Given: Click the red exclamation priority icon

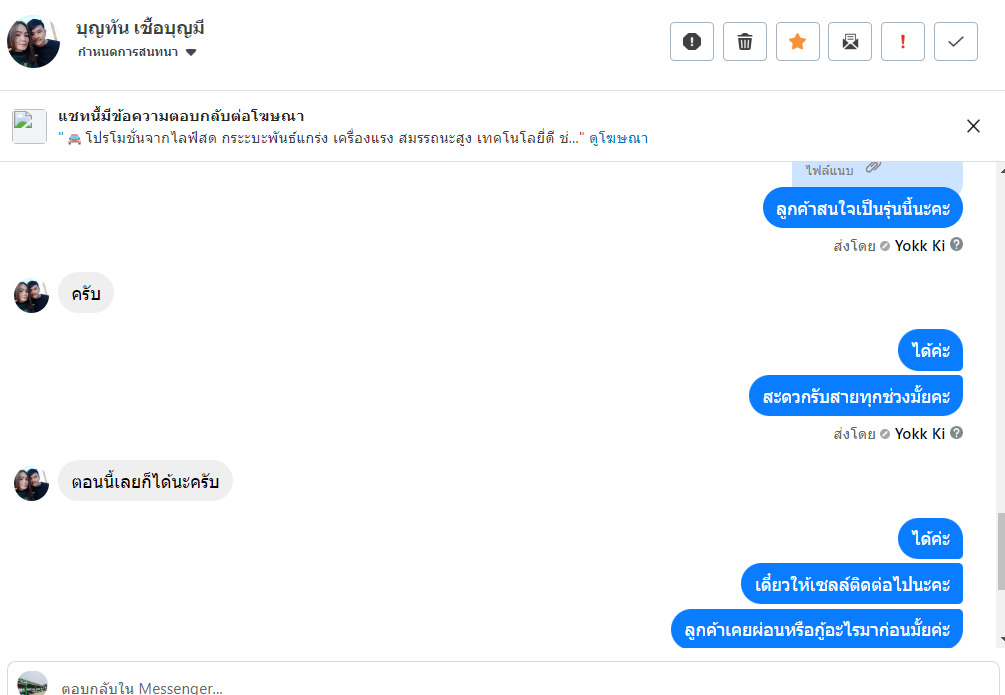Looking at the screenshot, I should coord(903,41).
